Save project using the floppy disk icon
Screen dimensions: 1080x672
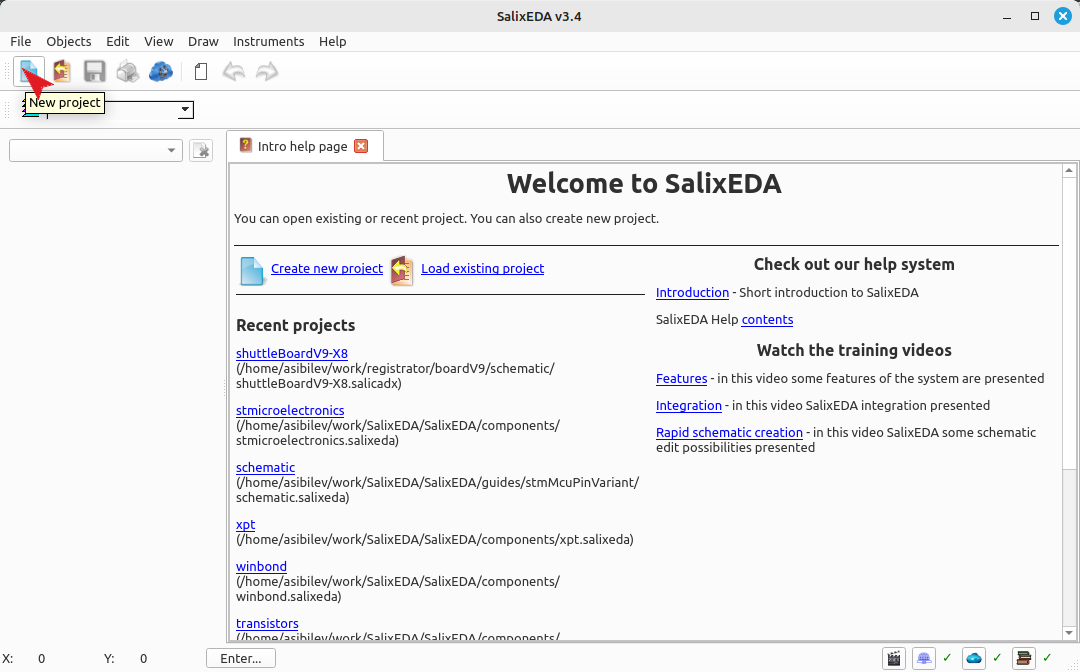pos(94,72)
